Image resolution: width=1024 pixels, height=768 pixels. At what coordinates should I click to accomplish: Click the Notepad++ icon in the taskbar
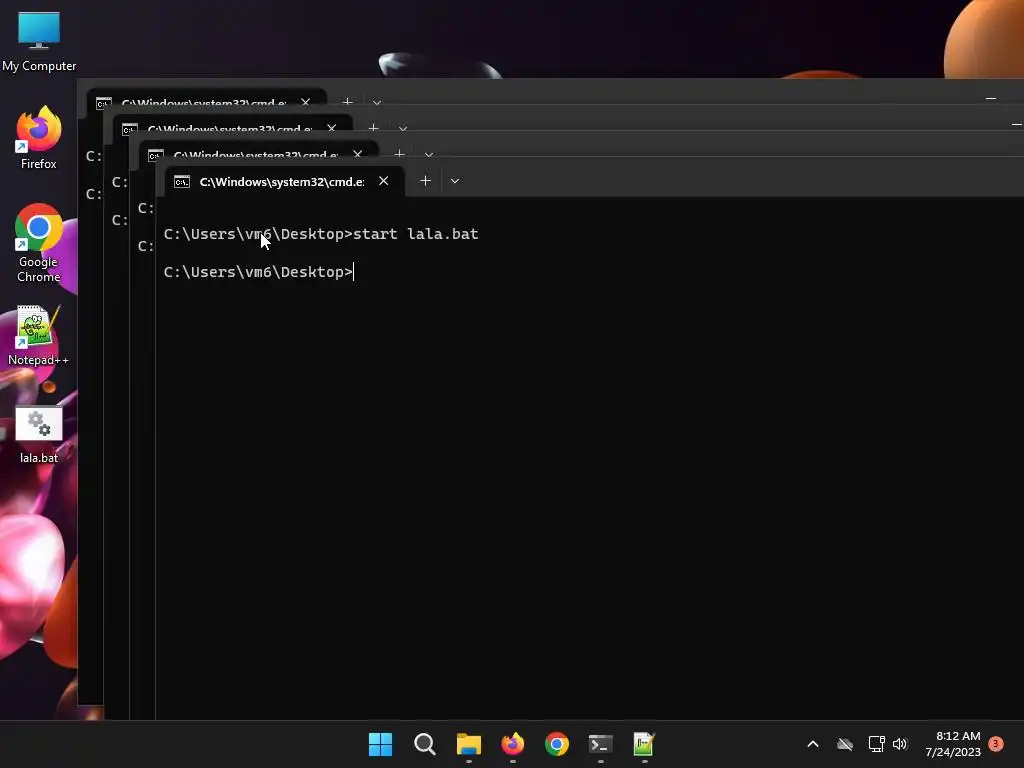click(x=644, y=744)
